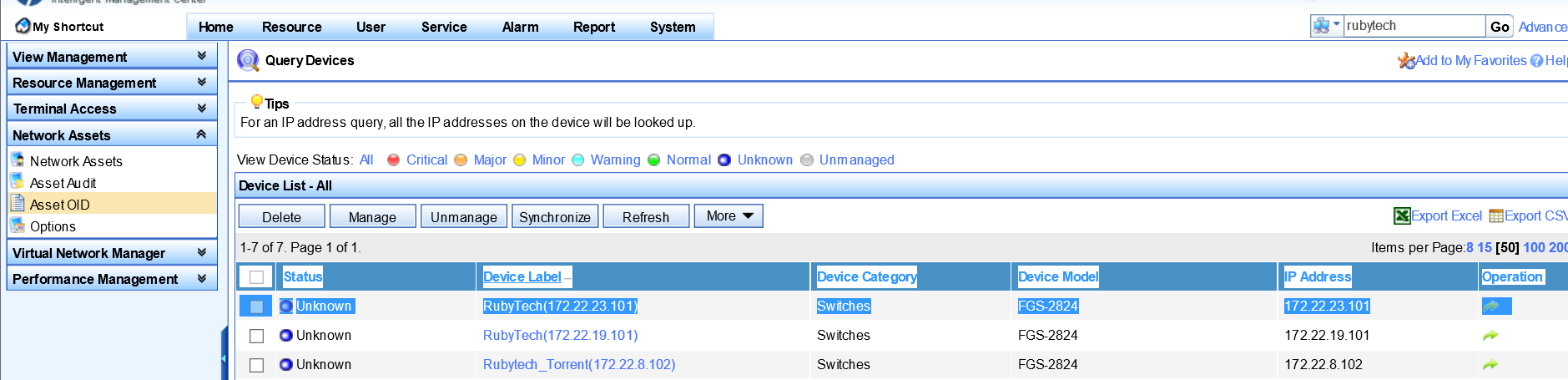Uncheck the RubyTech(172.22.23.101) row checkbox
This screenshot has width=1568, height=380.
pos(257,306)
